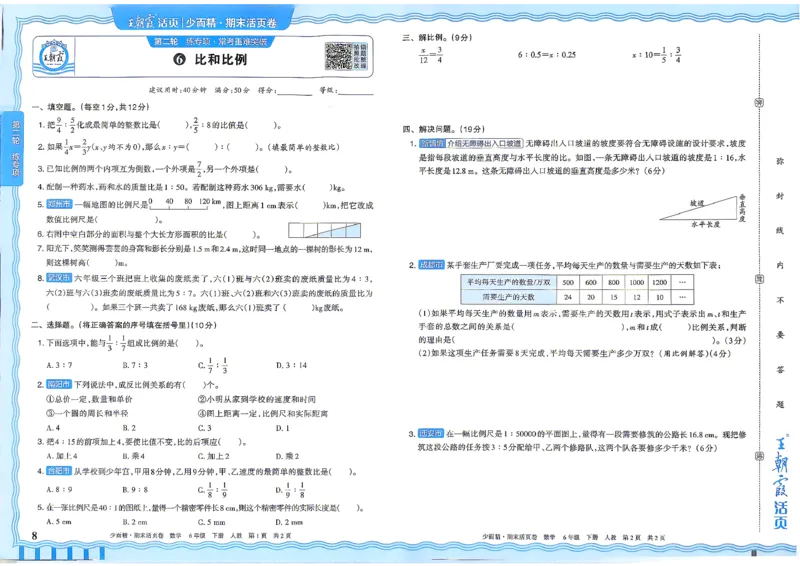Click the QR code beside the title
Screen dimensions: 800x566
(x=339, y=56)
